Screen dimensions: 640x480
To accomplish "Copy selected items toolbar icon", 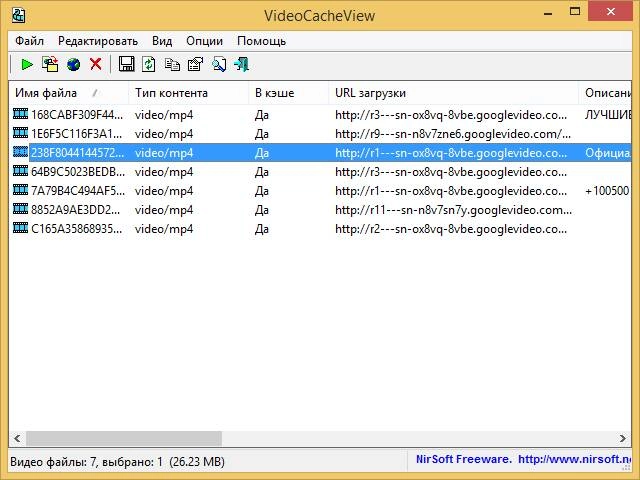I will click(172, 64).
